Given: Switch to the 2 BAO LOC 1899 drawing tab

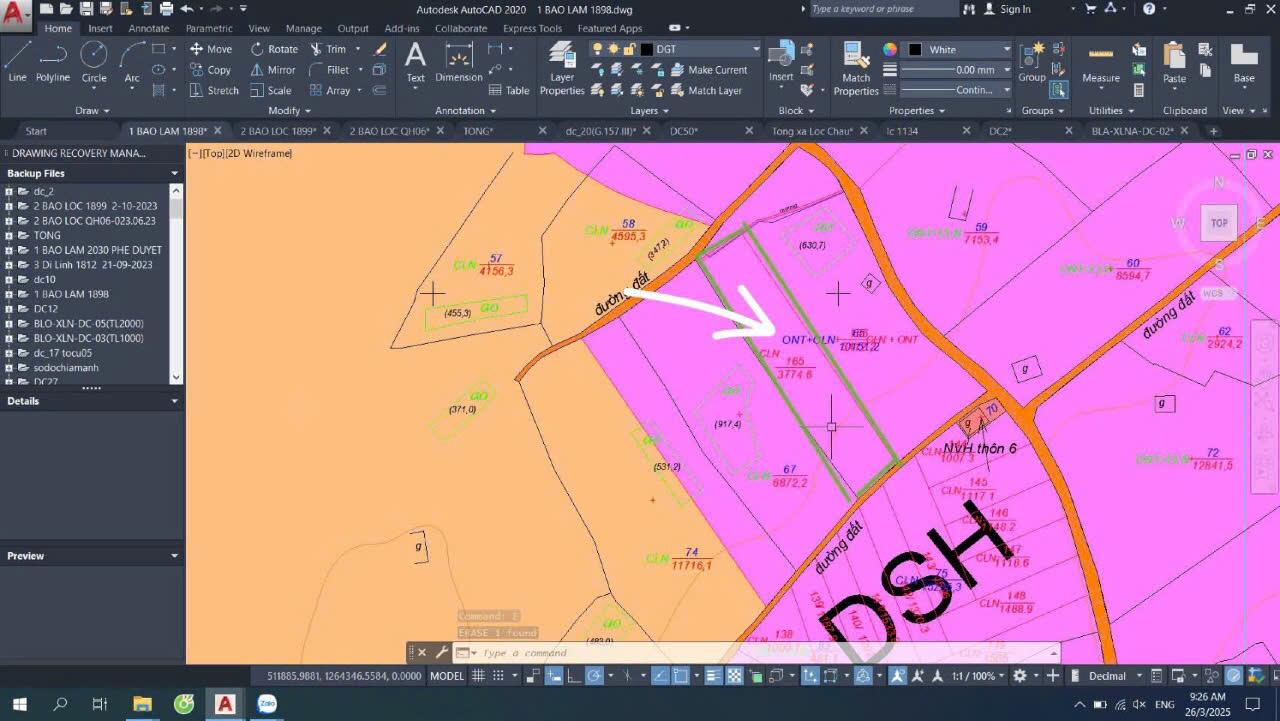Looking at the screenshot, I should pyautogui.click(x=278, y=131).
